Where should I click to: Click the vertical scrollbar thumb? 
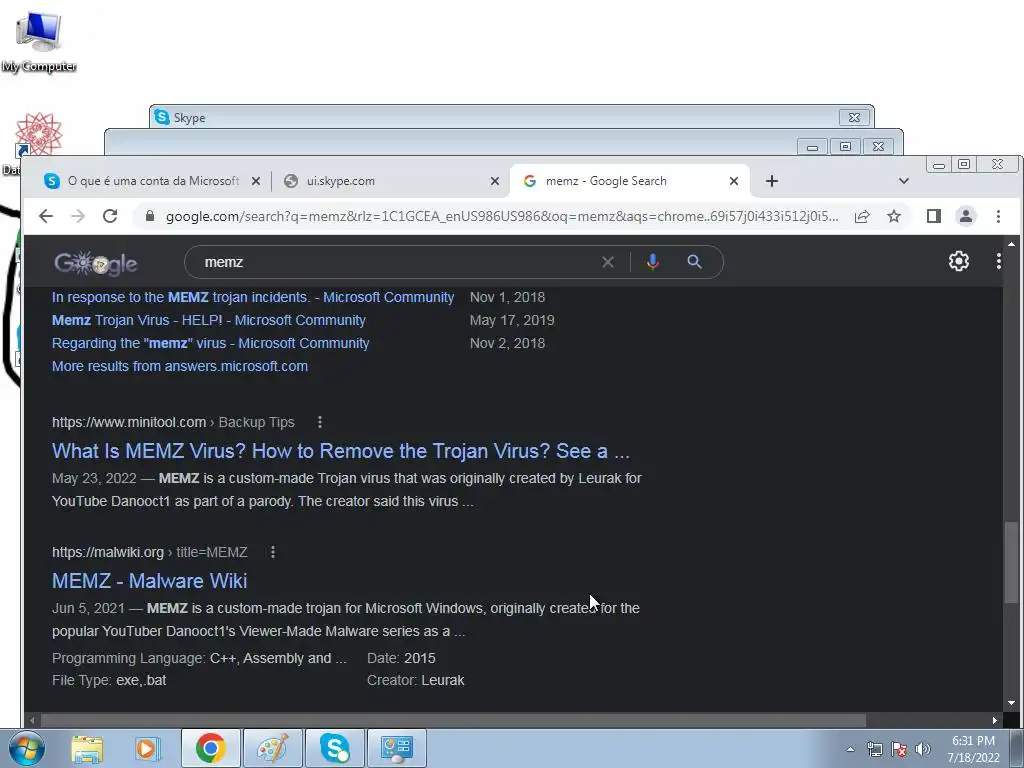[x=1011, y=562]
